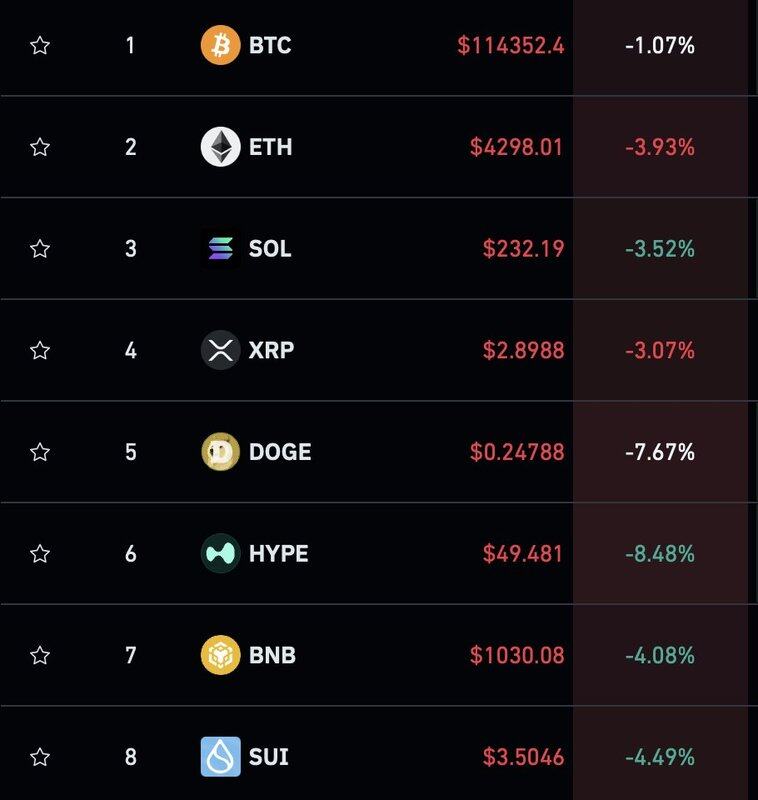Image resolution: width=758 pixels, height=800 pixels.
Task: Click the BNB yellow logo icon
Action: click(x=220, y=655)
